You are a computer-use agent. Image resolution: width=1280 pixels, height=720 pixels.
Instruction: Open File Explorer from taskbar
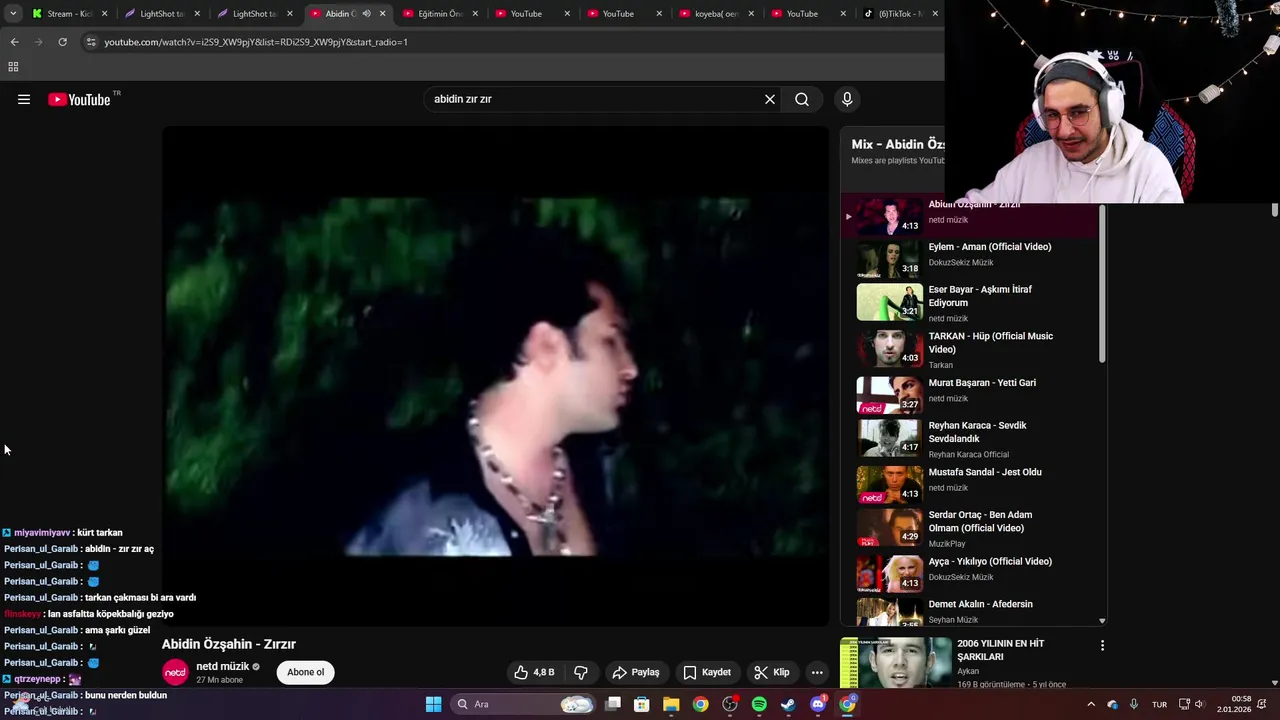pyautogui.click(x=671, y=704)
